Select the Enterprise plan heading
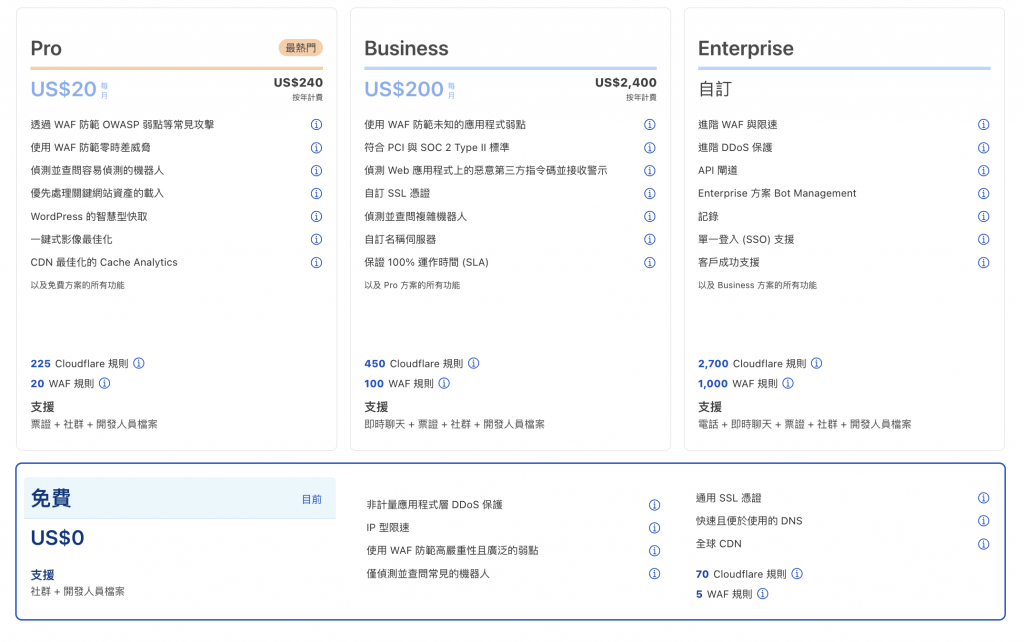 coord(746,48)
